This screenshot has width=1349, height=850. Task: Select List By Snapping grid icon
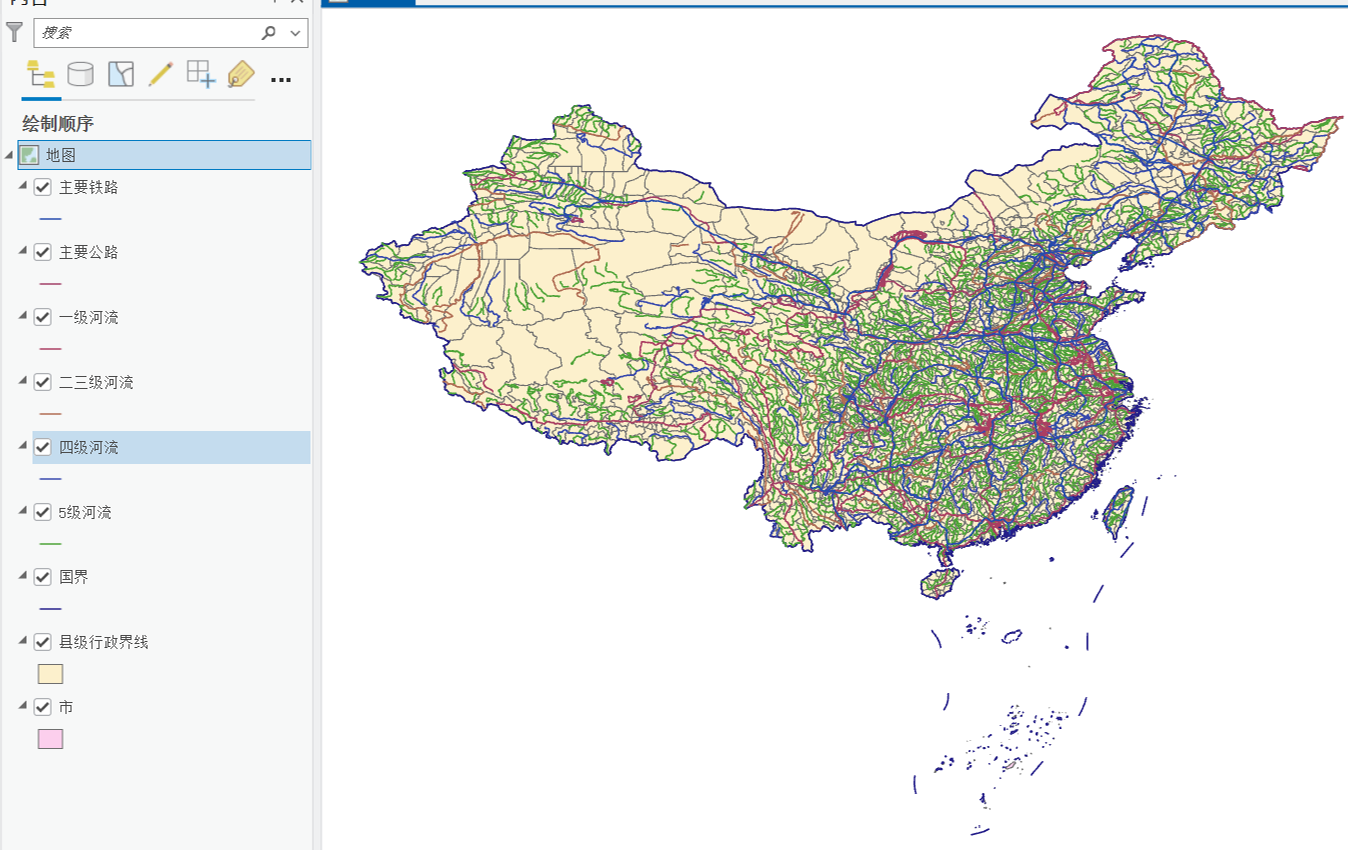(x=201, y=74)
